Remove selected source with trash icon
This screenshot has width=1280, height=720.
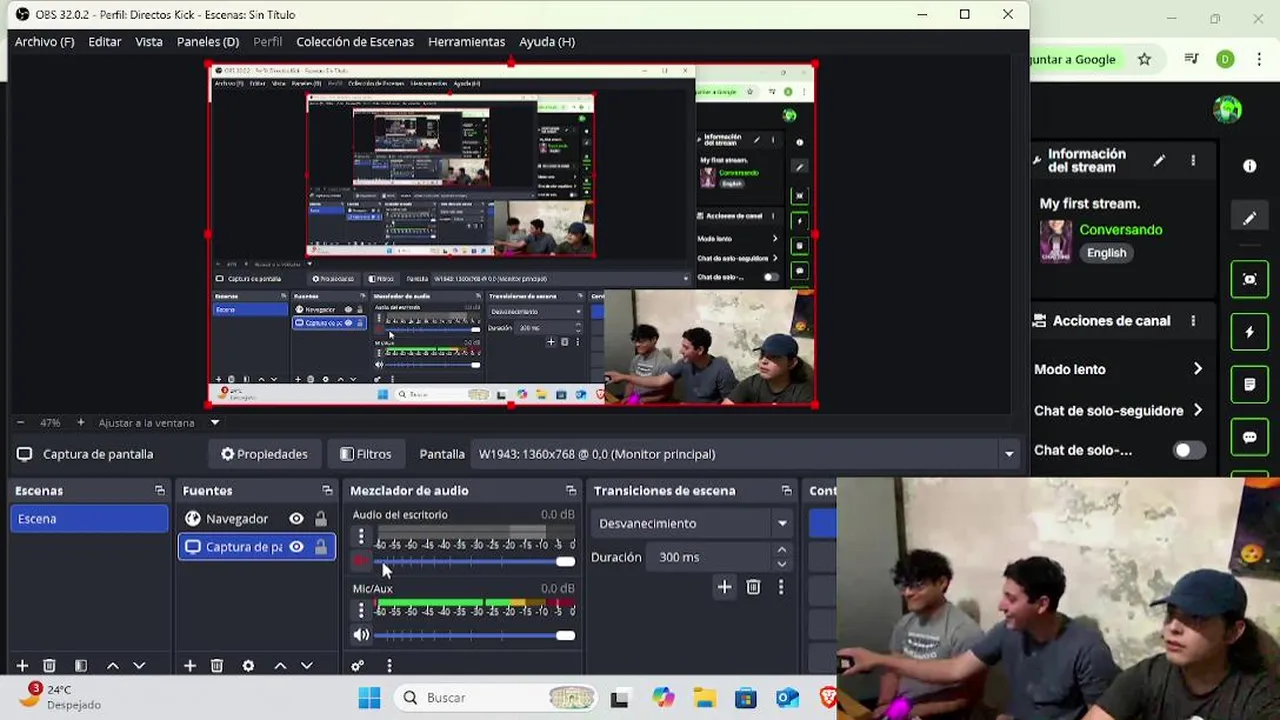(217, 666)
